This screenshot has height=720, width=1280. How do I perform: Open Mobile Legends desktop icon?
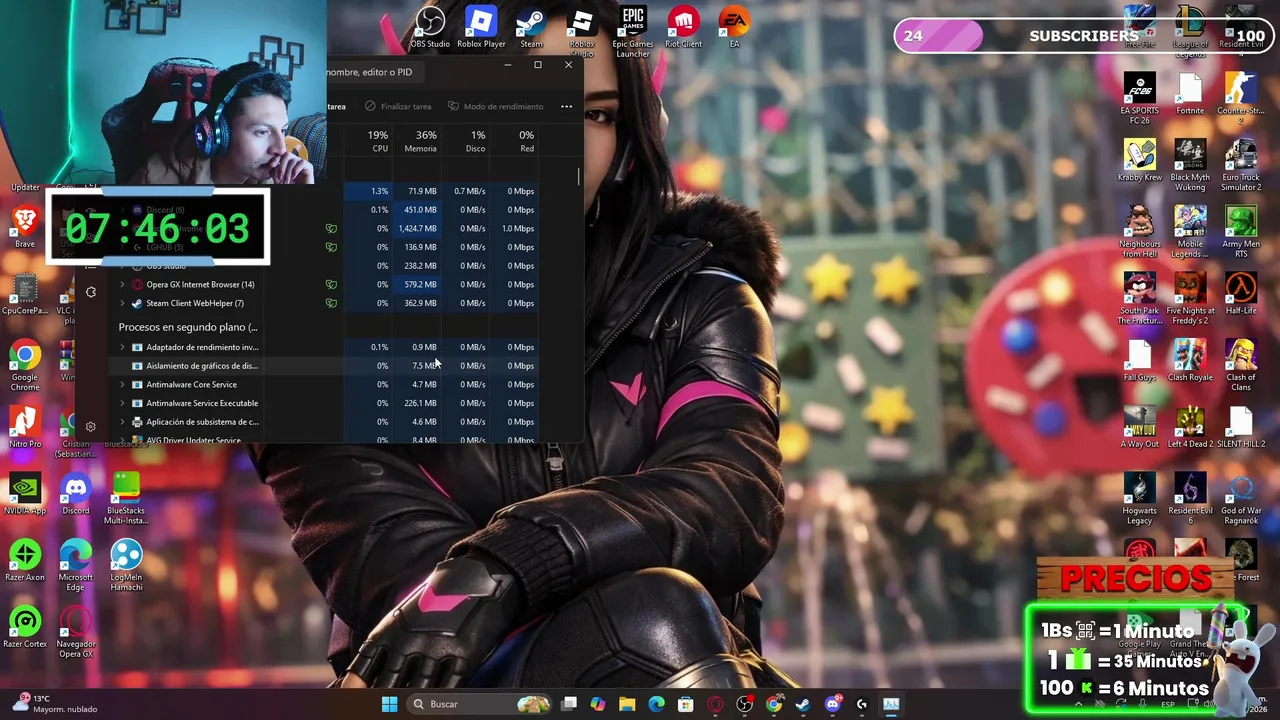tap(1190, 233)
